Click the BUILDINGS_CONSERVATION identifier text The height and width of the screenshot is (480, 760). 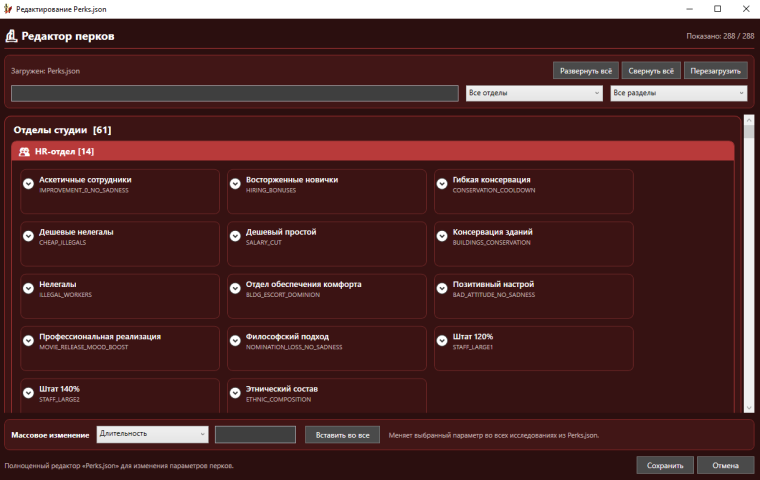[491, 243]
